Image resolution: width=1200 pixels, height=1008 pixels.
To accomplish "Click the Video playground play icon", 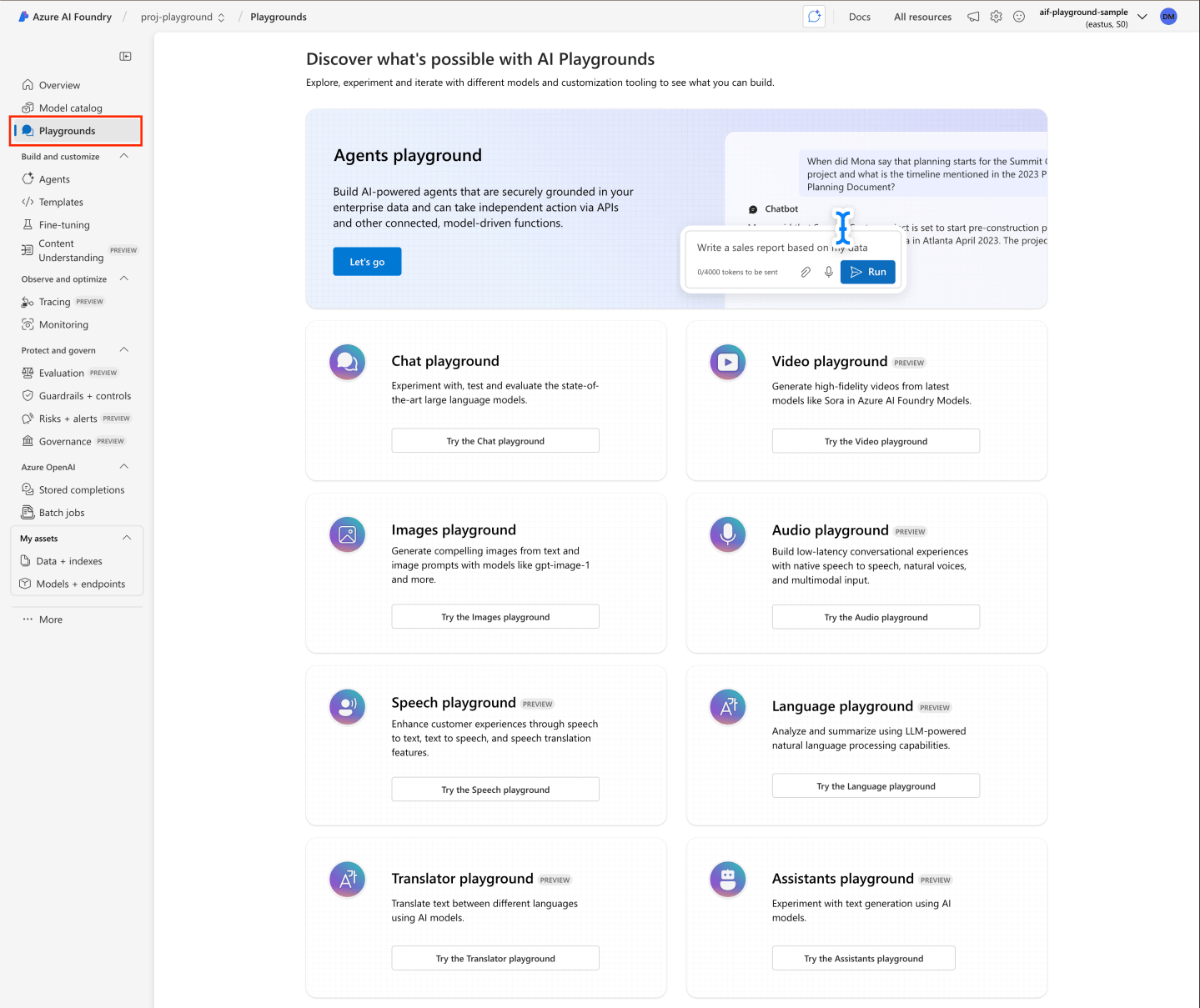I will pyautogui.click(x=728, y=363).
